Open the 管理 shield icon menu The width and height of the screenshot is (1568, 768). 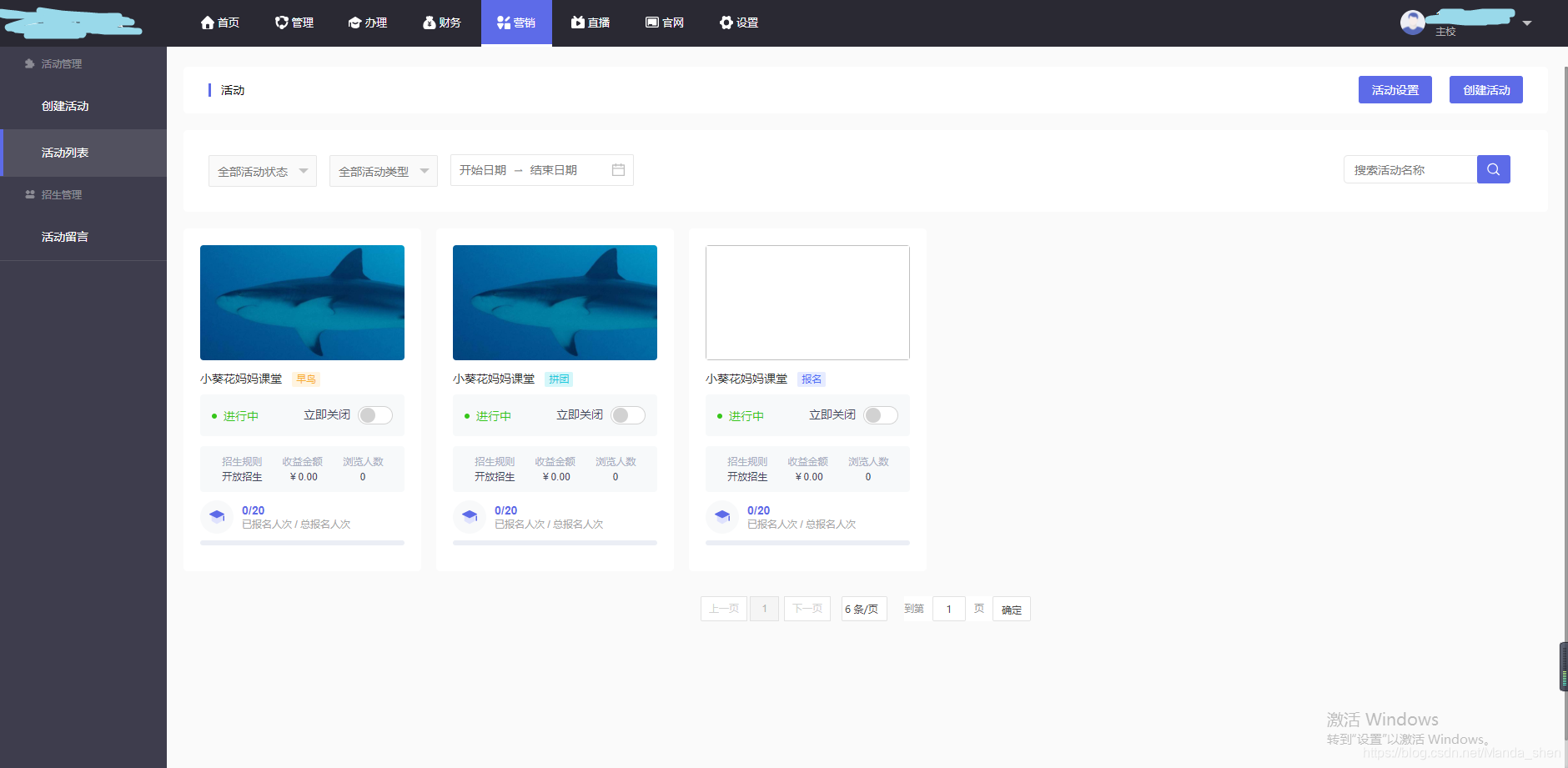(x=281, y=23)
